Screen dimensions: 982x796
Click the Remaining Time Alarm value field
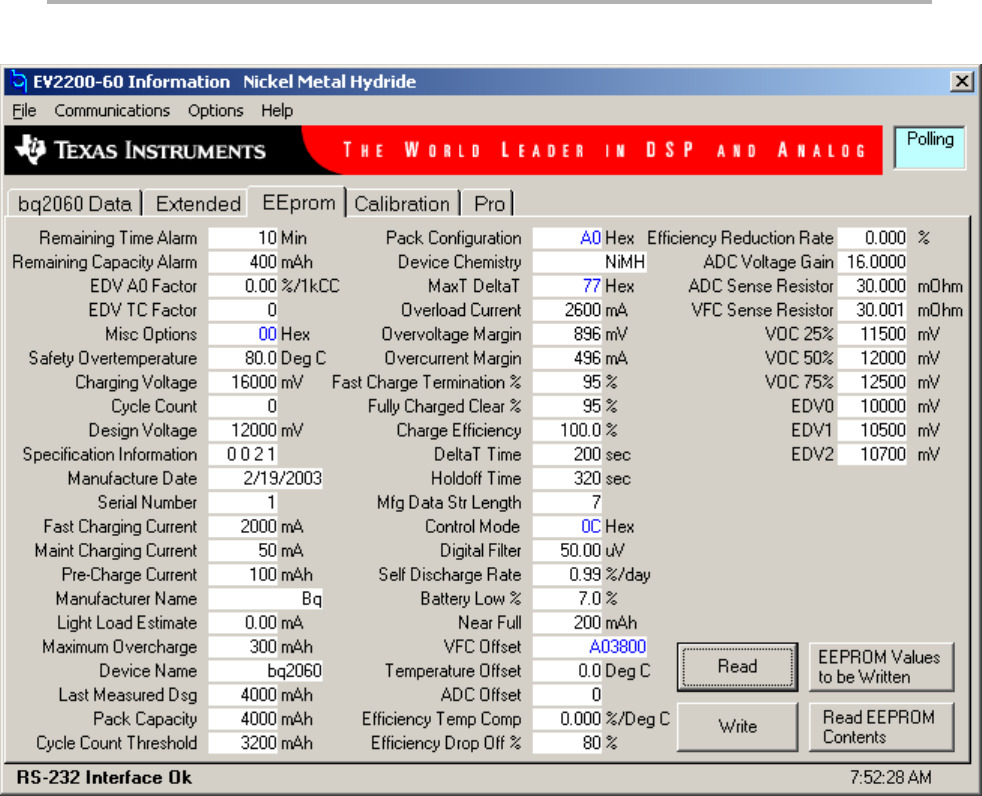pyautogui.click(x=243, y=239)
